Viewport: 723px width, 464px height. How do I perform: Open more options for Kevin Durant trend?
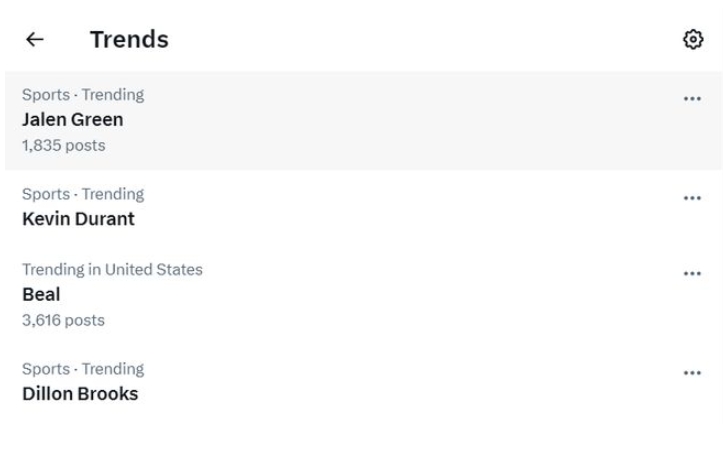(x=692, y=198)
